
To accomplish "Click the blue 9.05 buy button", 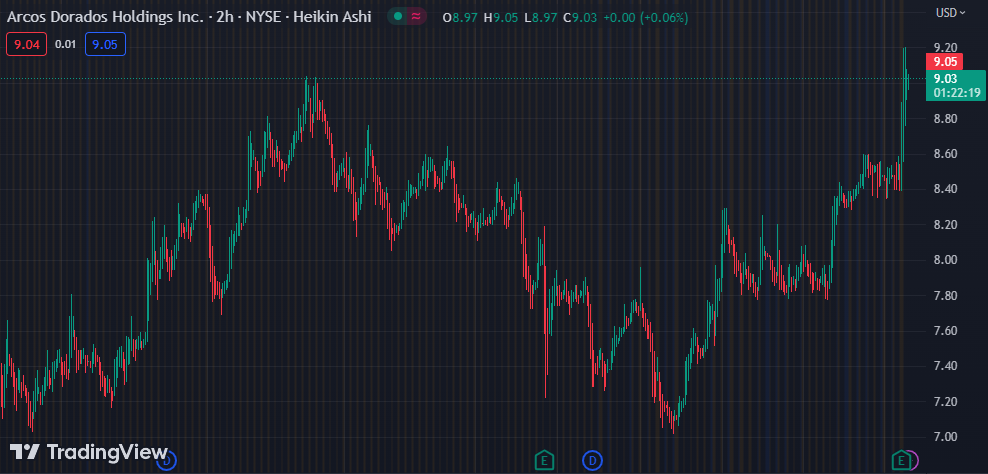I will point(105,44).
